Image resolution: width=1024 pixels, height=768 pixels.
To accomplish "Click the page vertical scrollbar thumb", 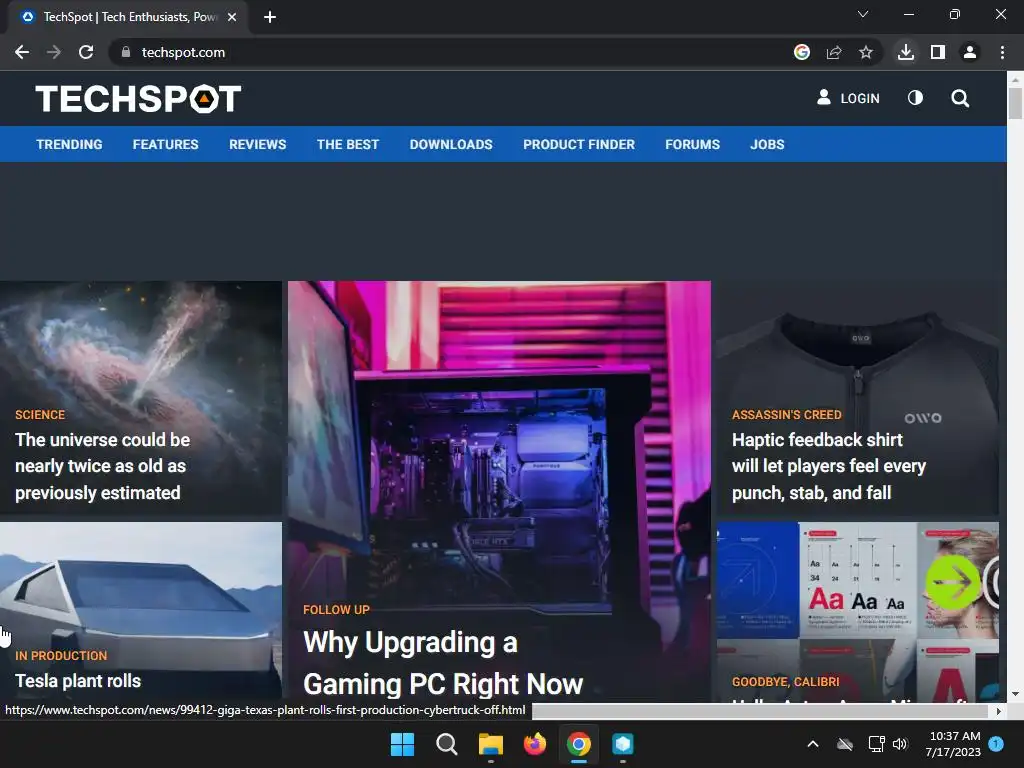I will [x=1015, y=103].
